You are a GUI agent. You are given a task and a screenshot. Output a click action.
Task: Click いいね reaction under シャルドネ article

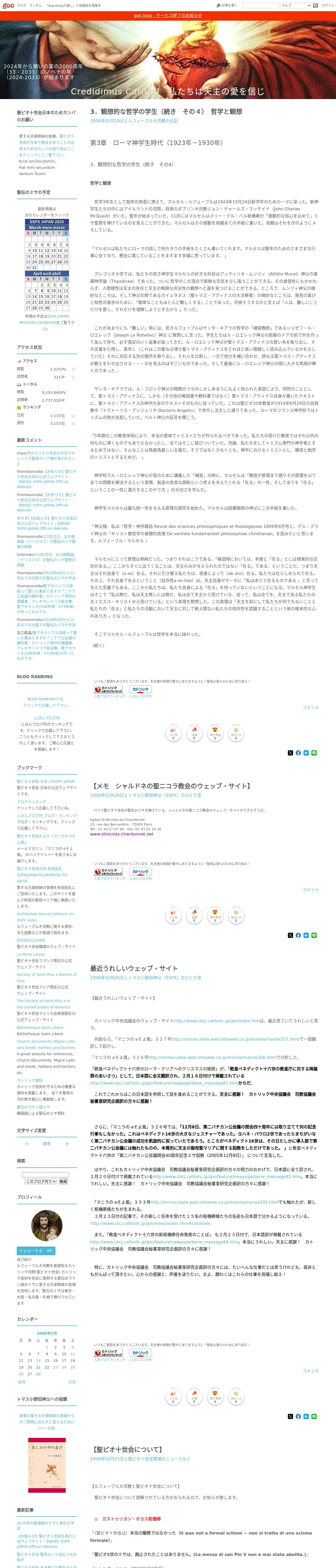pyautogui.click(x=173, y=915)
